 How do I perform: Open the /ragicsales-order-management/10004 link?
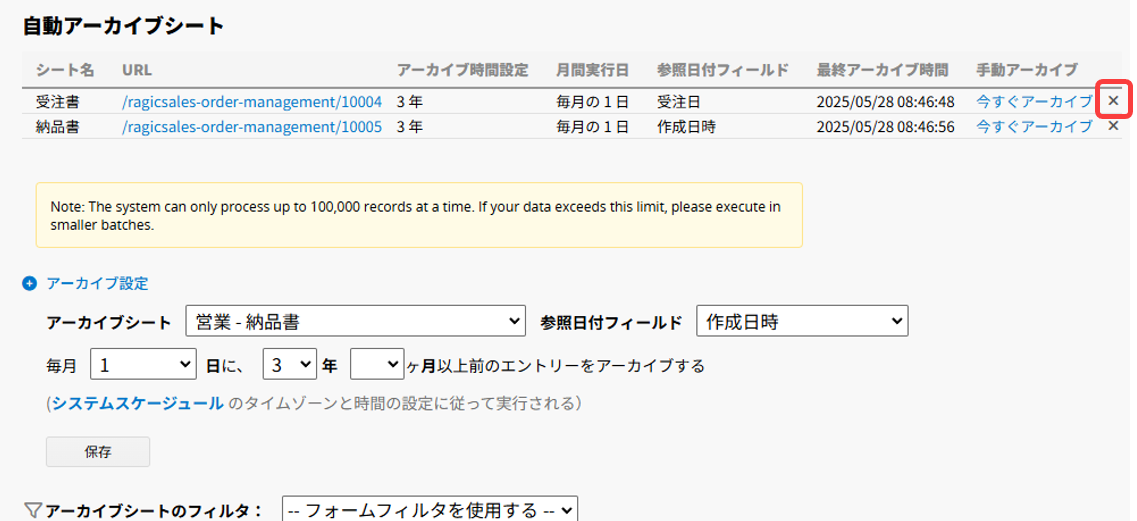click(x=252, y=102)
